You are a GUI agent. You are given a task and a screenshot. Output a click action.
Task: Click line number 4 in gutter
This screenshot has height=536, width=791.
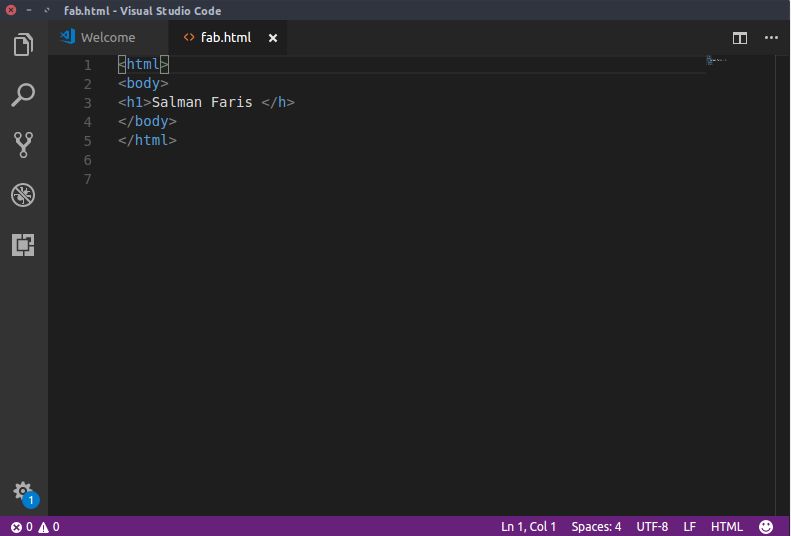pos(88,122)
